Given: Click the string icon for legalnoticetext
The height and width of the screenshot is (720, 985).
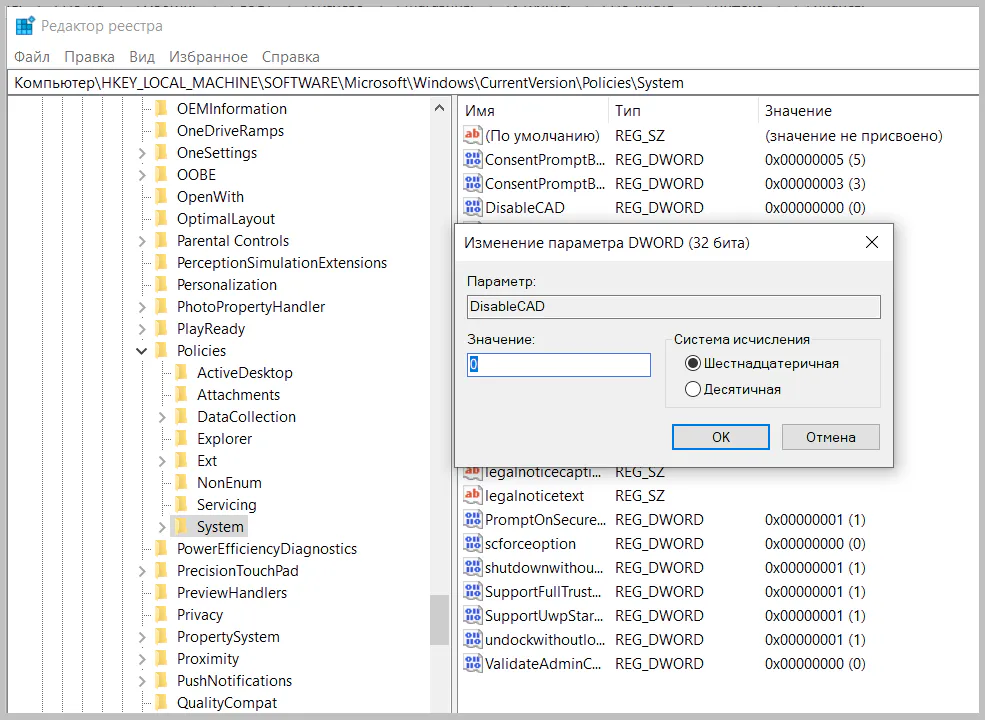Looking at the screenshot, I should 473,496.
